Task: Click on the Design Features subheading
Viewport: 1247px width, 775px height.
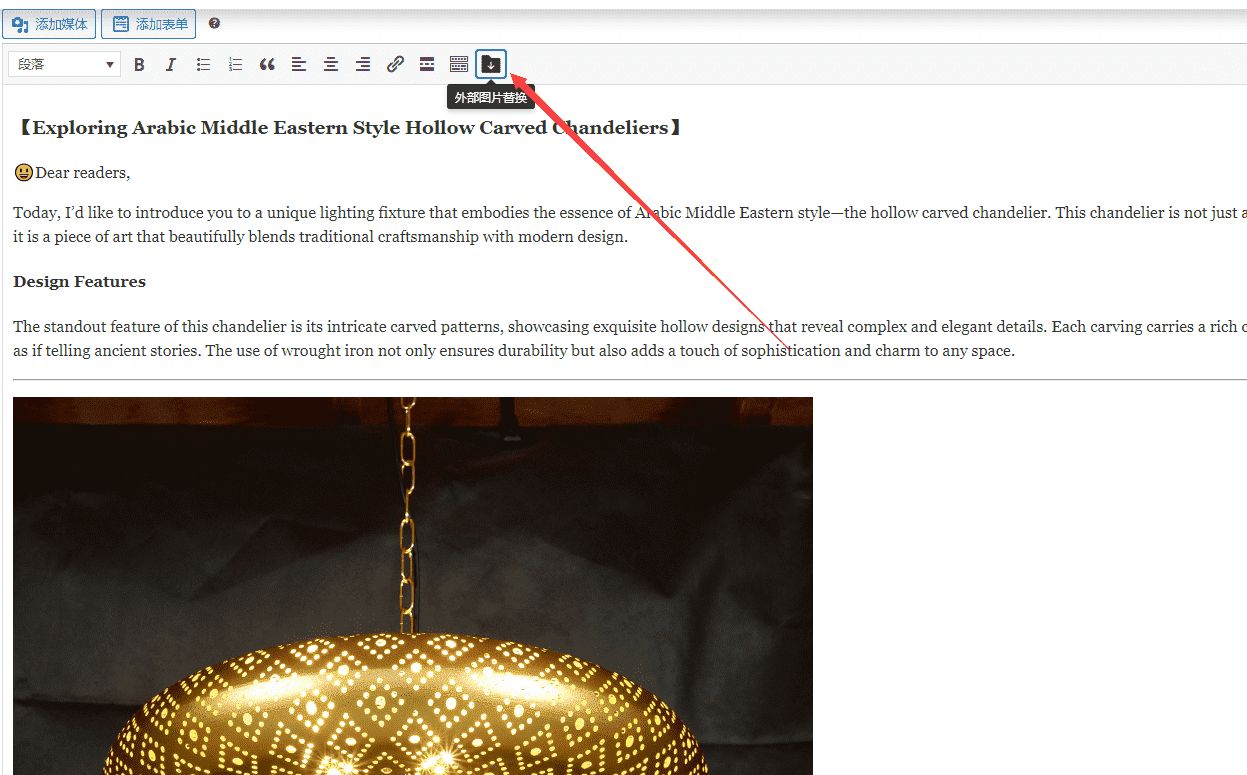Action: 80,282
